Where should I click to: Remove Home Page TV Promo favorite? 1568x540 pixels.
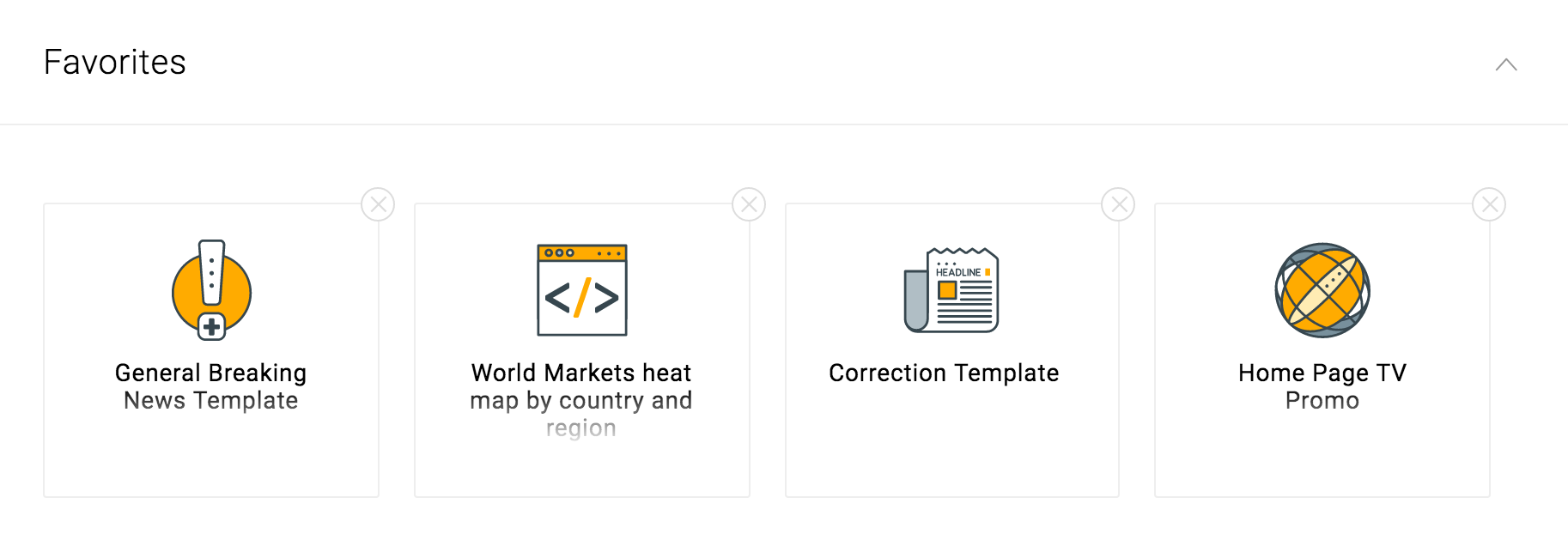pos(1489,204)
